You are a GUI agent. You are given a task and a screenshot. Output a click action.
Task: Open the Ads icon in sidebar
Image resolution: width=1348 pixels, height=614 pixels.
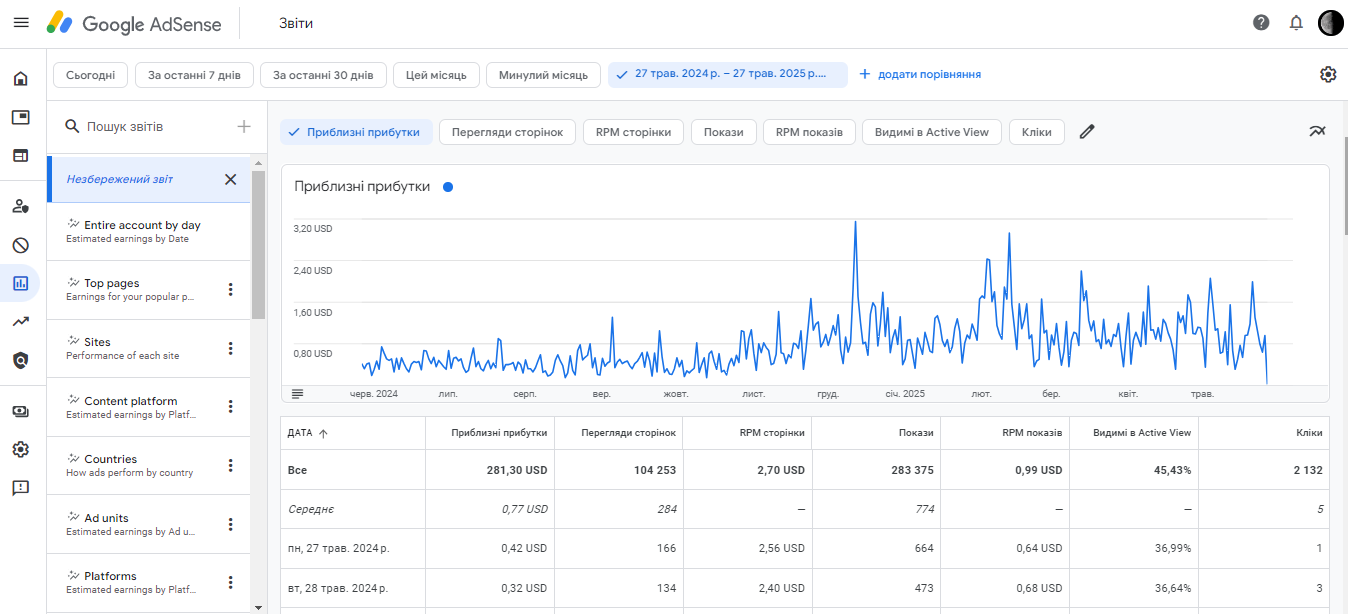coord(20,117)
